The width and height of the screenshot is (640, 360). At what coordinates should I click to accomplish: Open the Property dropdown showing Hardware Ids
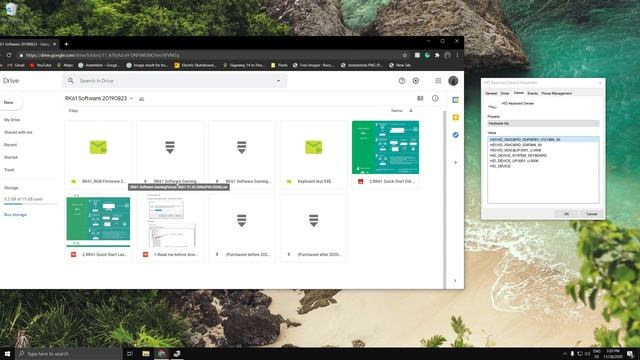[x=543, y=123]
